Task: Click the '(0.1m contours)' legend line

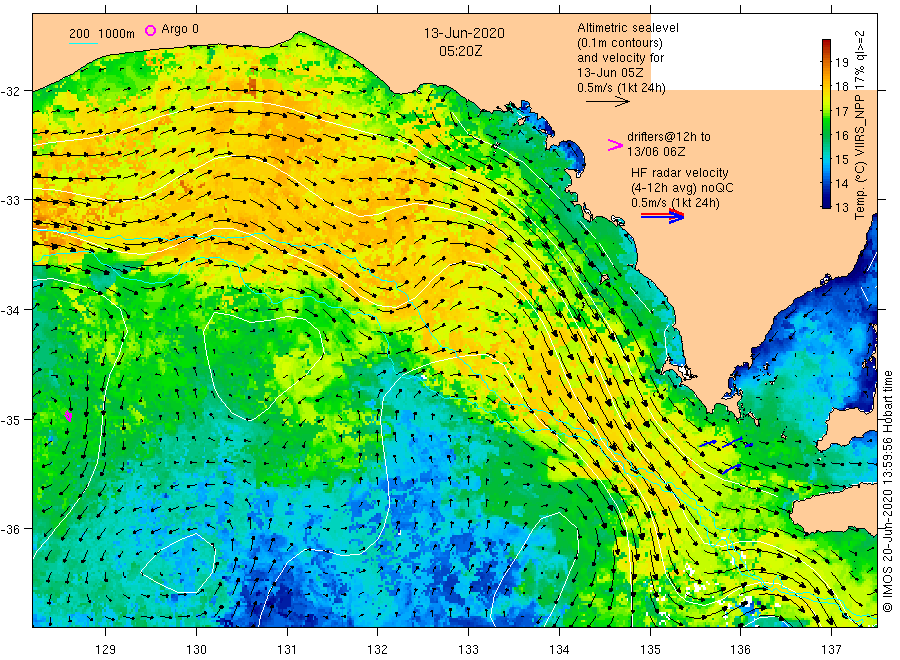Action: coord(620,43)
